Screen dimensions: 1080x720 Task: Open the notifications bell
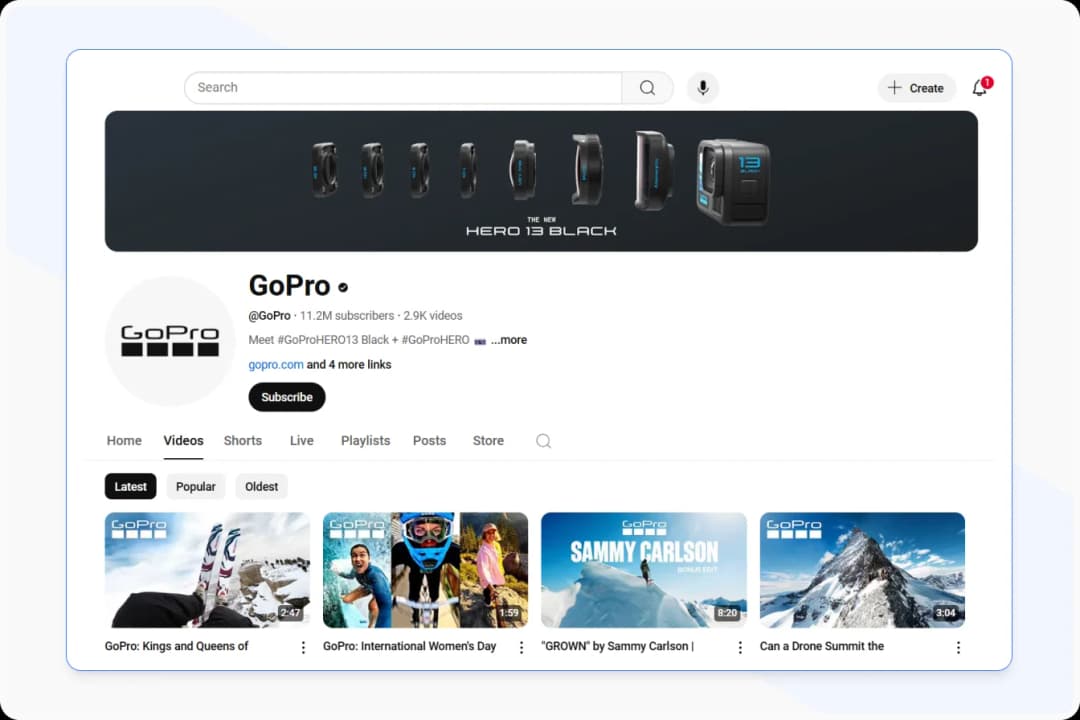point(979,88)
